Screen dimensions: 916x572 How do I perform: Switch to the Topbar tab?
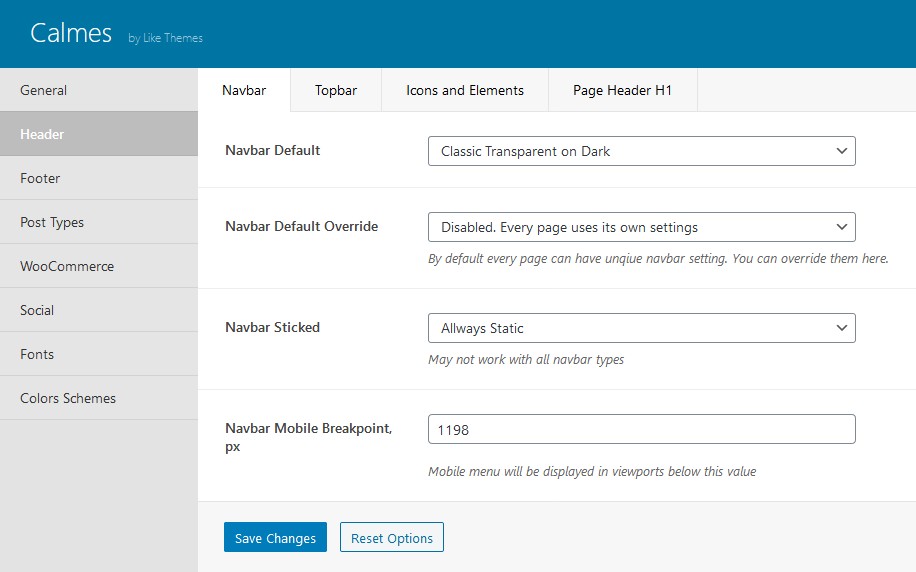(x=336, y=91)
